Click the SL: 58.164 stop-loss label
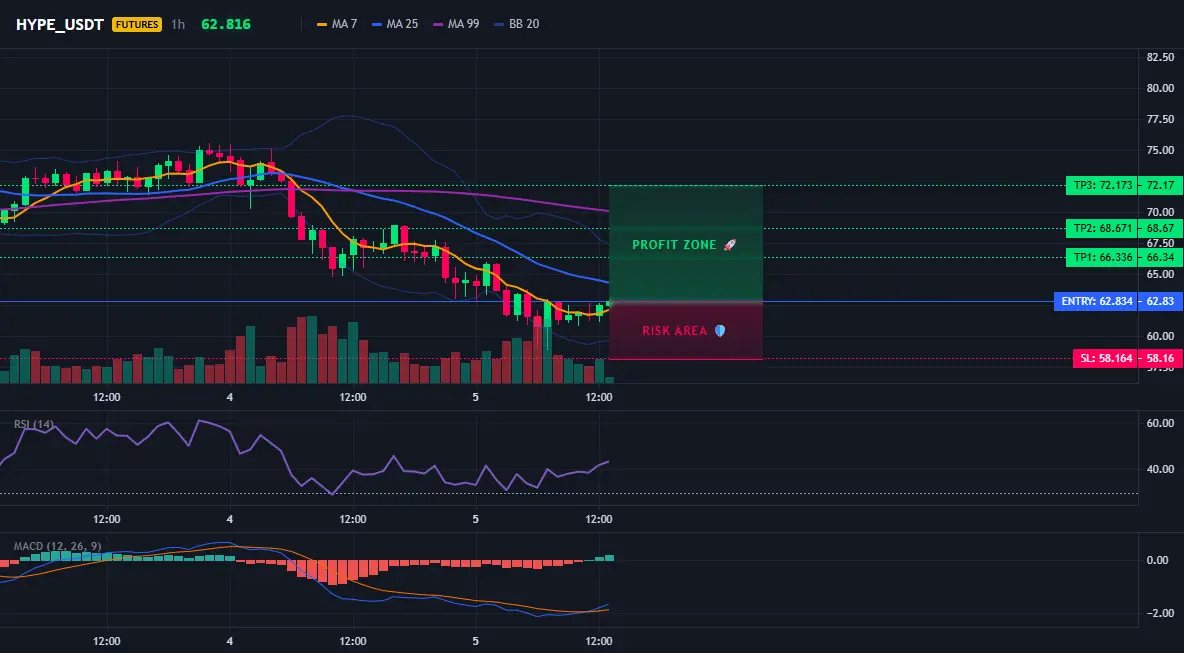This screenshot has width=1184, height=653. tap(1105, 359)
